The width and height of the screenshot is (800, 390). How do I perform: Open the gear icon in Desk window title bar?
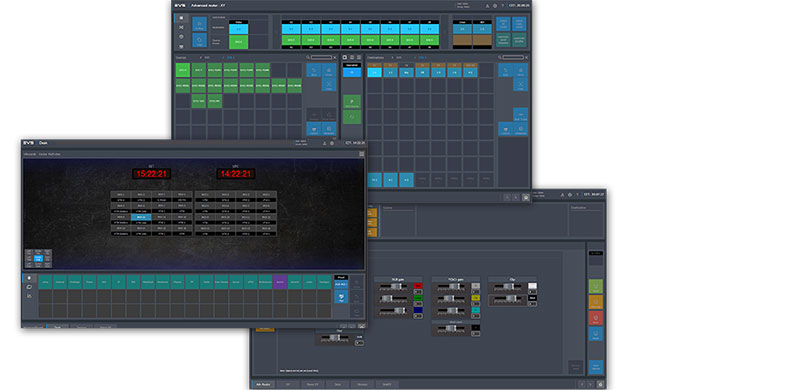[x=332, y=143]
